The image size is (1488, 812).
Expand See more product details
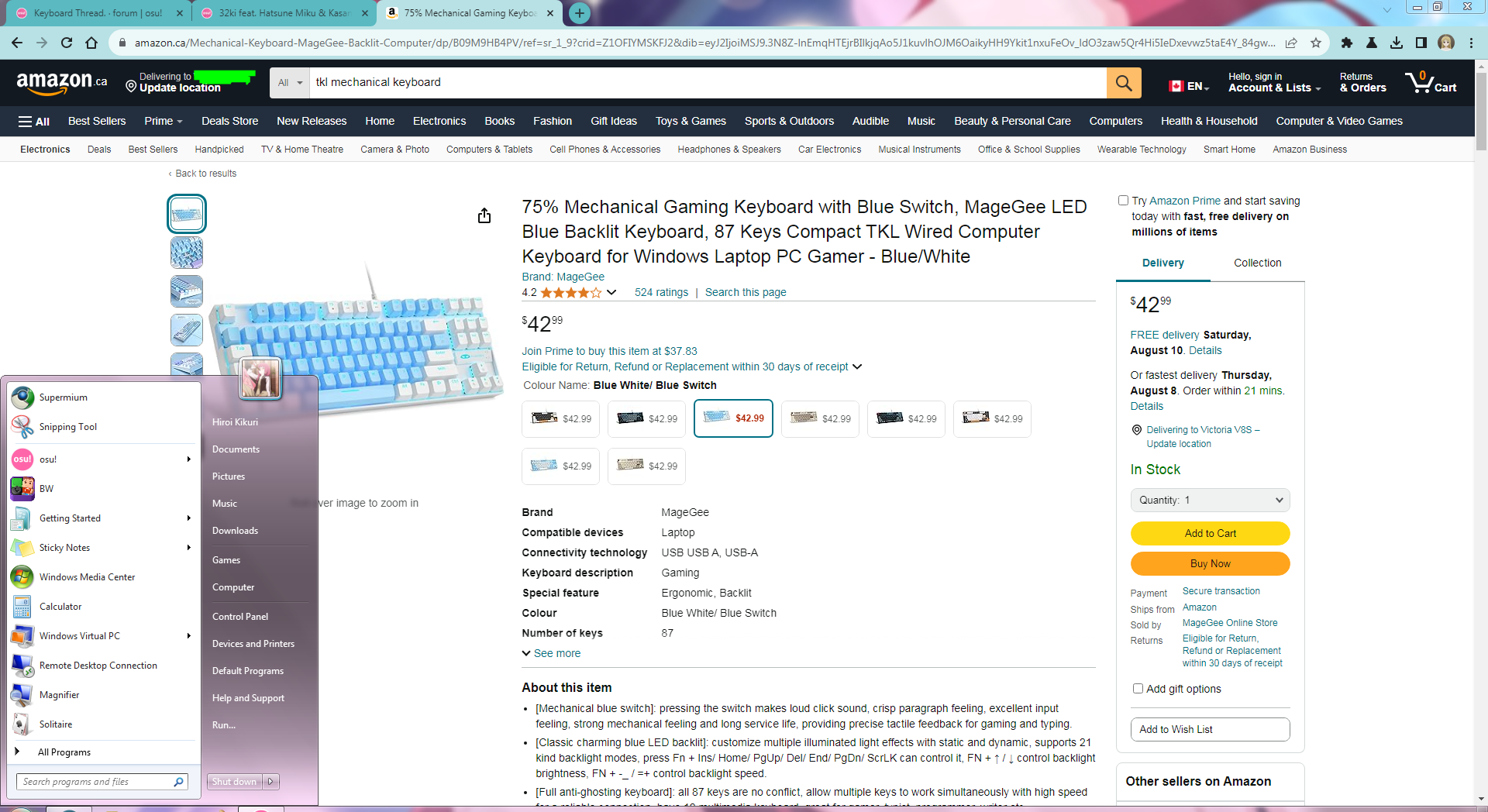(x=552, y=653)
